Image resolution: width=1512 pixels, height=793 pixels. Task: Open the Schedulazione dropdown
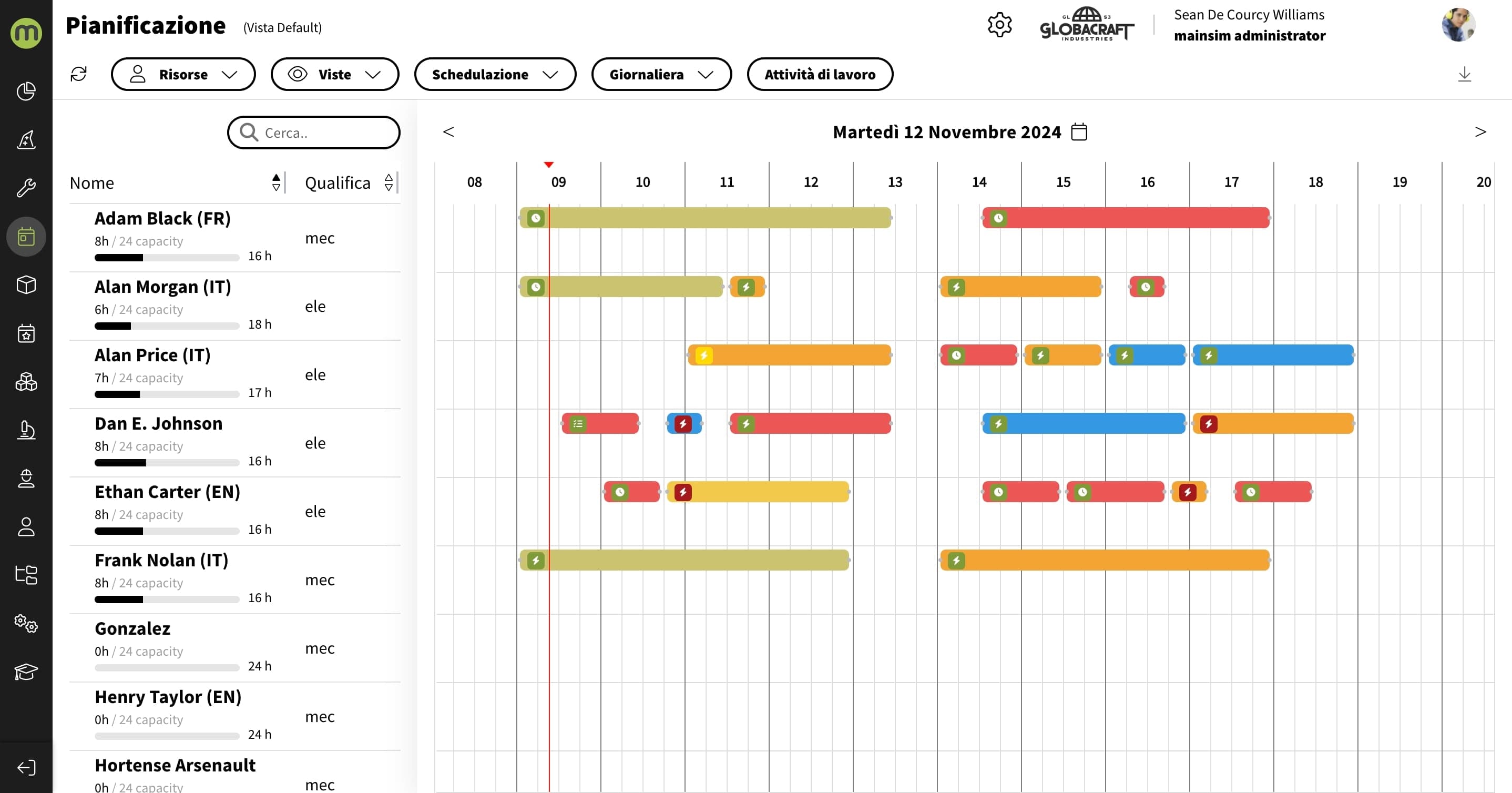pos(495,74)
